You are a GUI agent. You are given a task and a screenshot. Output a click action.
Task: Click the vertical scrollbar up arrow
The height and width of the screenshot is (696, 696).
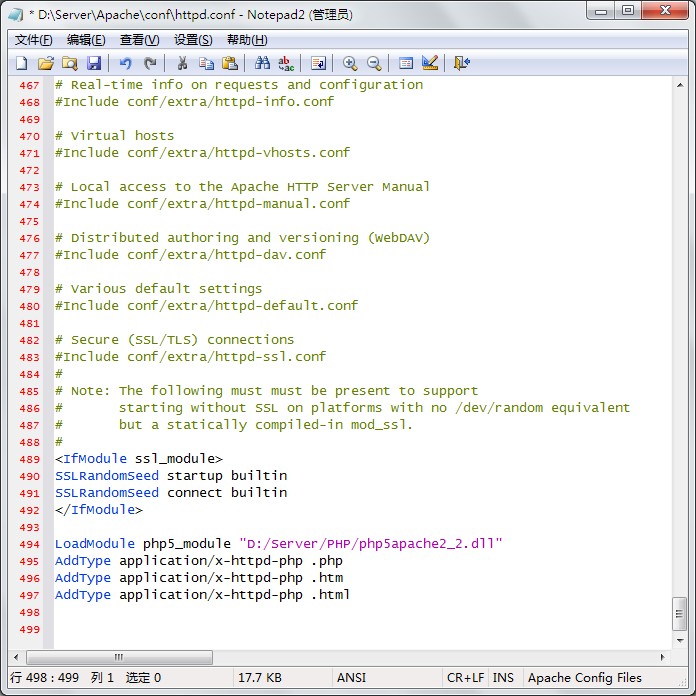coord(680,85)
